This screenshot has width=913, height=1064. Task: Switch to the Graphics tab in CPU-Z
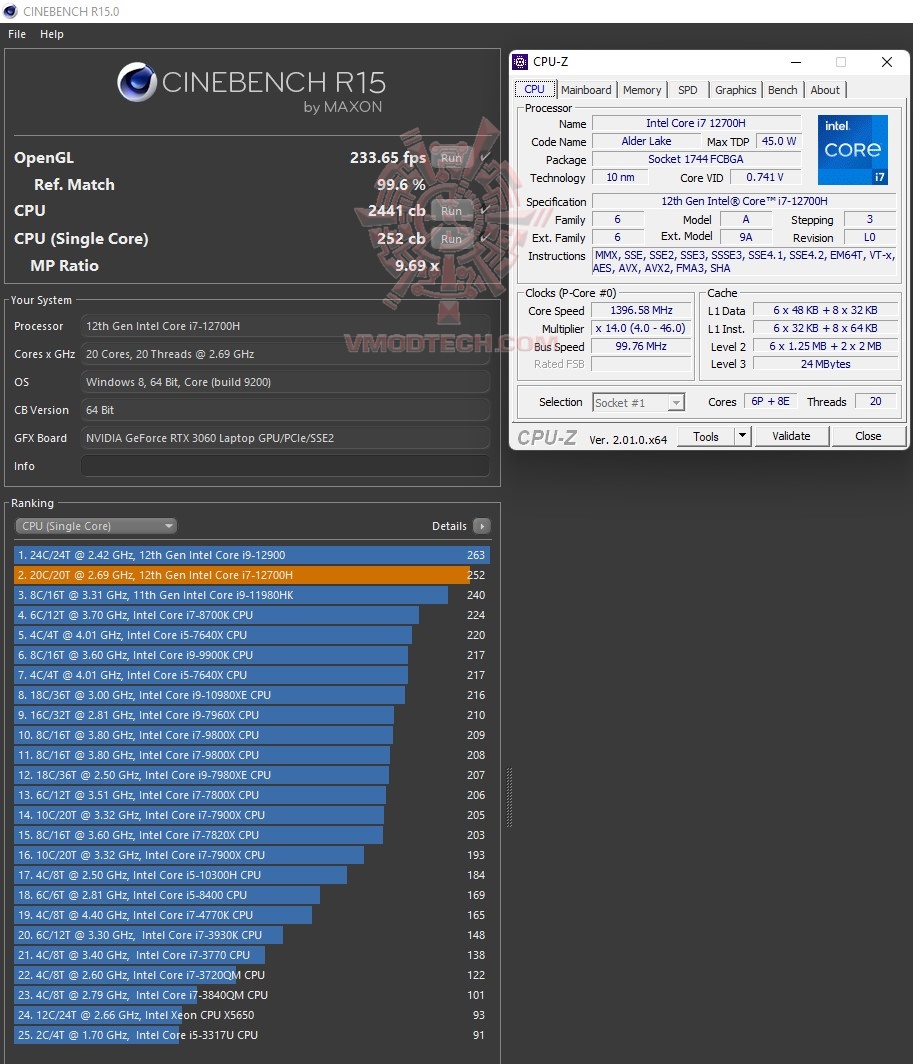pos(735,90)
